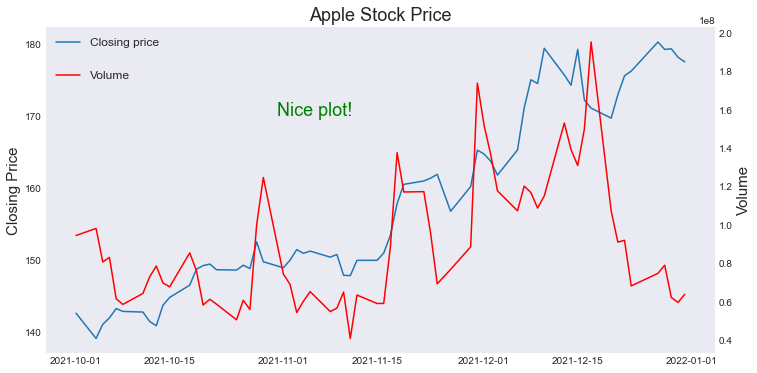Viewport: 757px width, 373px height.
Task: Click the "Apple Stock Price" chart title
Action: click(x=380, y=14)
